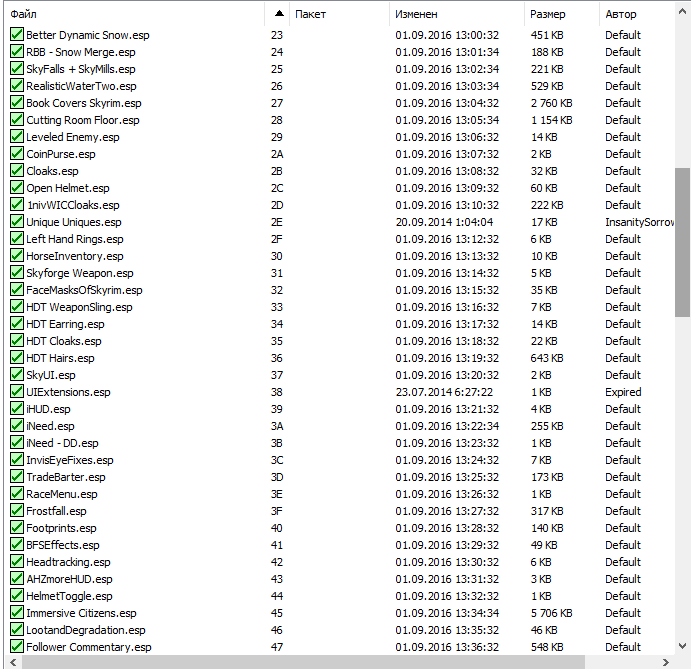Sort by the Размер column header

click(x=562, y=14)
